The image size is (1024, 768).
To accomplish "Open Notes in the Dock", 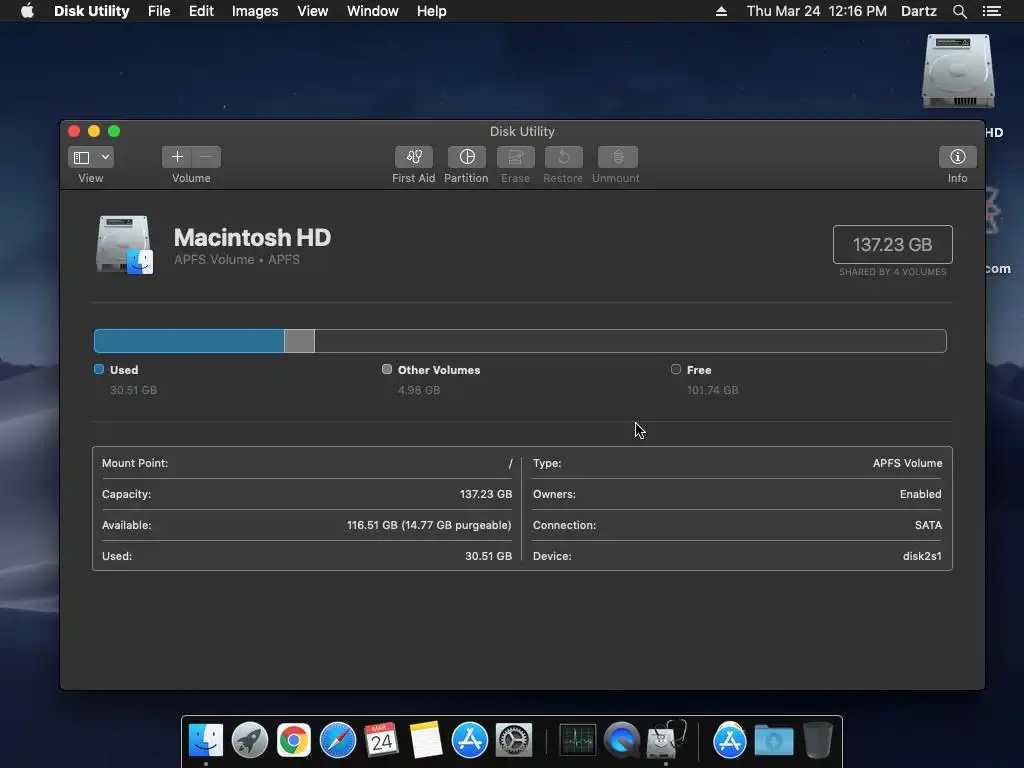I will (426, 740).
